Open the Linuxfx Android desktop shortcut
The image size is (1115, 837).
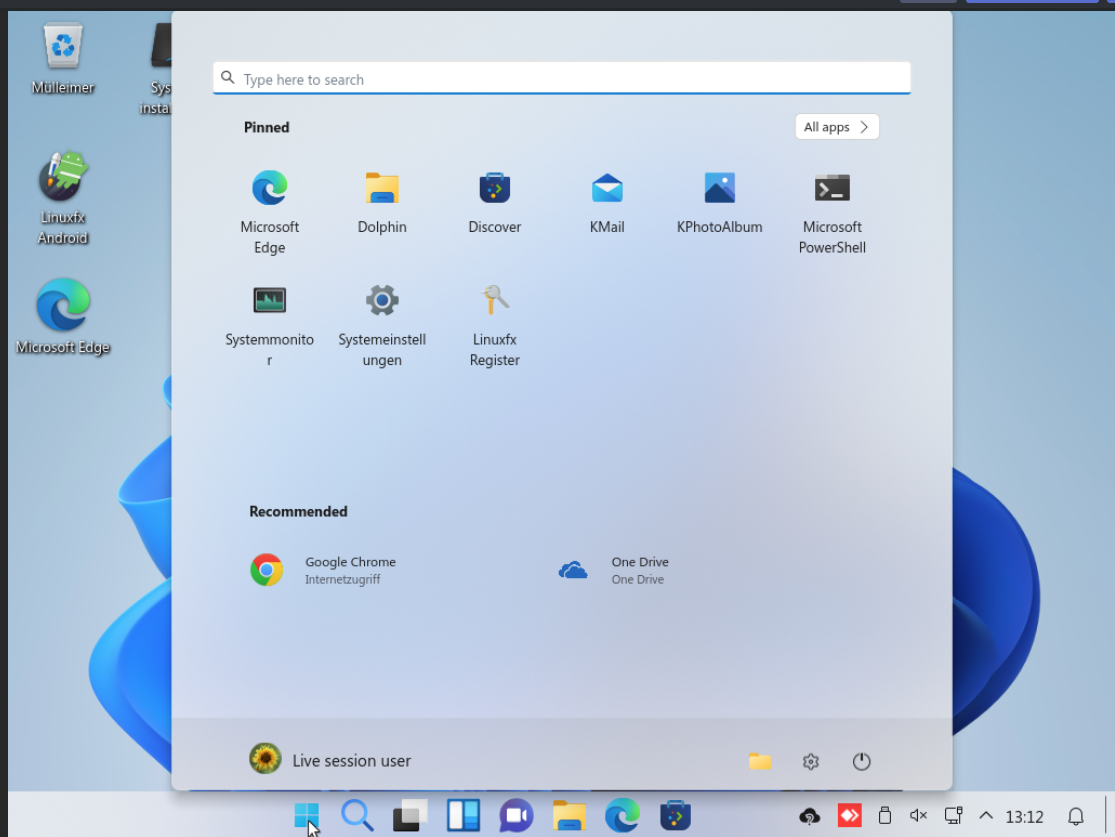(x=63, y=198)
